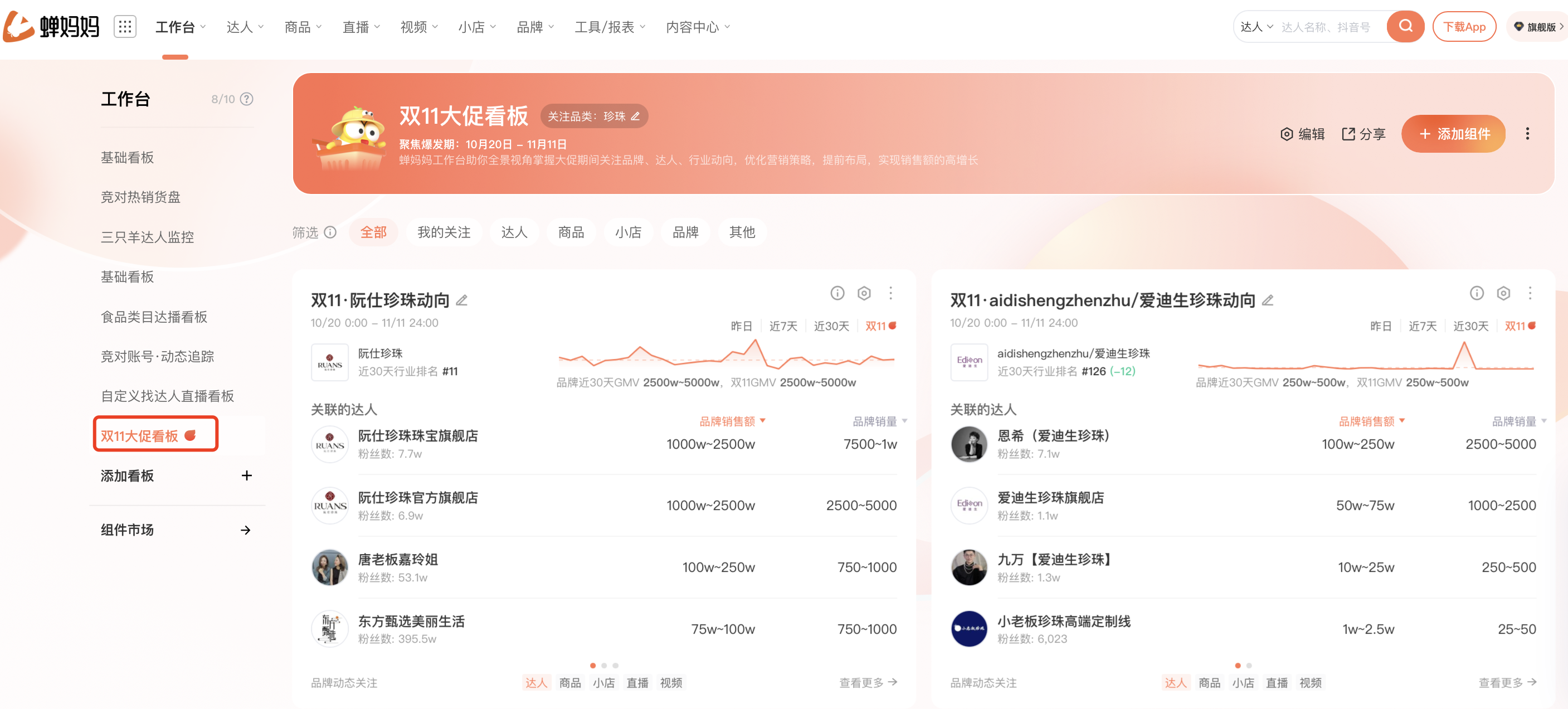
Task: Switch 阮仕珍珠 card to 昨日 range
Action: point(741,326)
